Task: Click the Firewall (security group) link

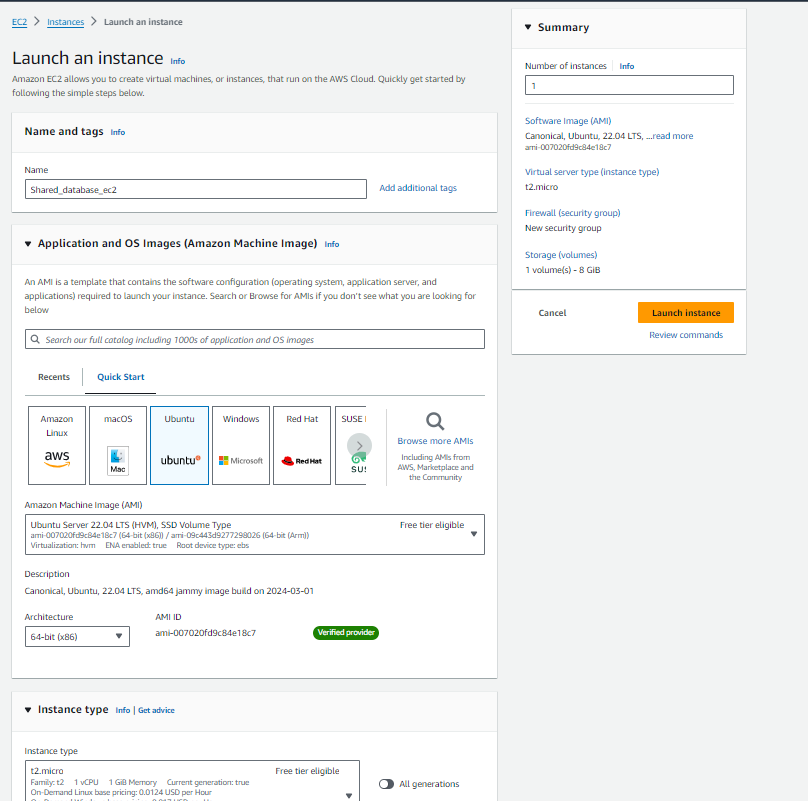Action: pos(573,213)
